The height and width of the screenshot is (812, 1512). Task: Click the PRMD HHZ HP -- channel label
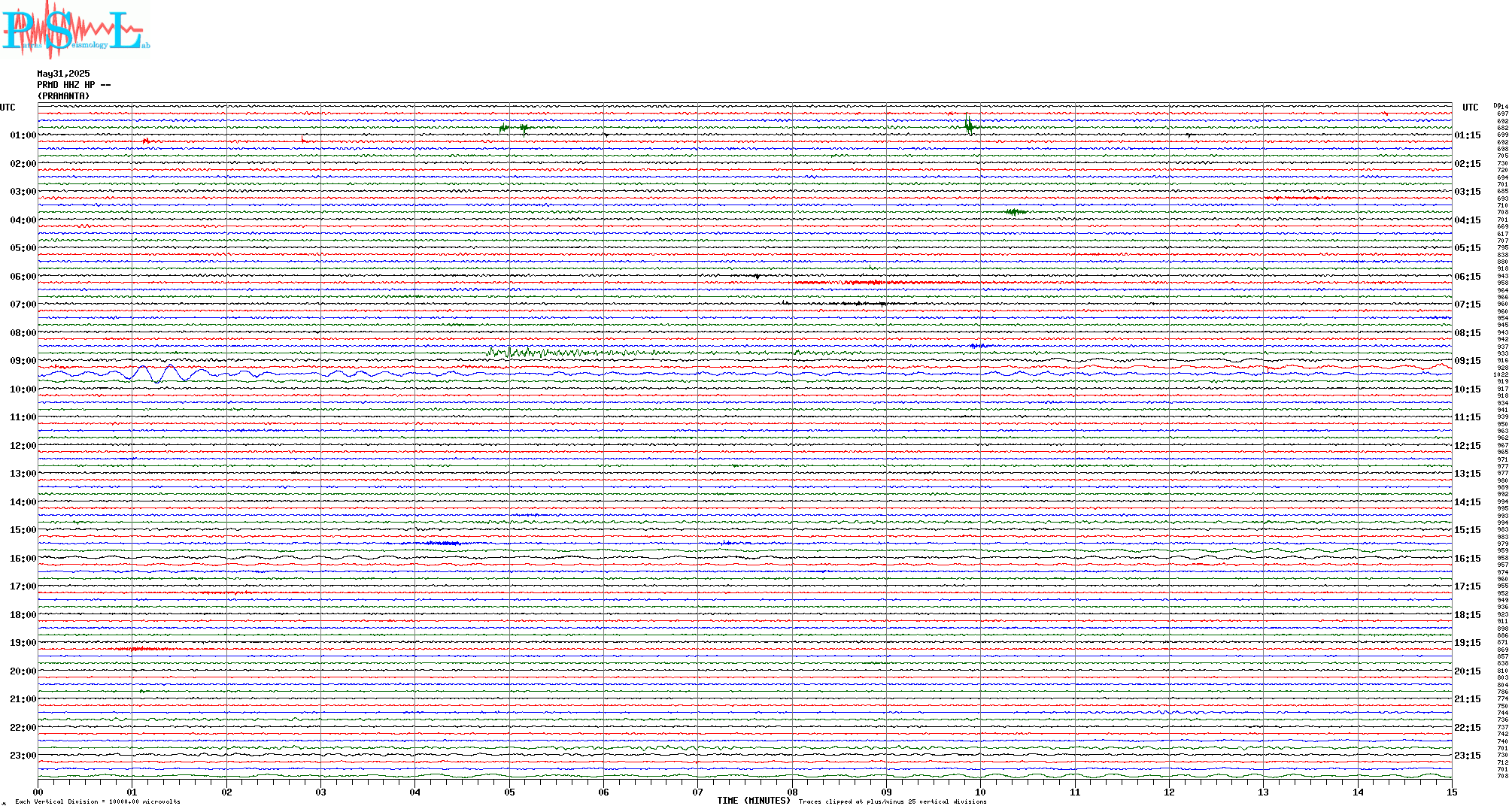[74, 85]
